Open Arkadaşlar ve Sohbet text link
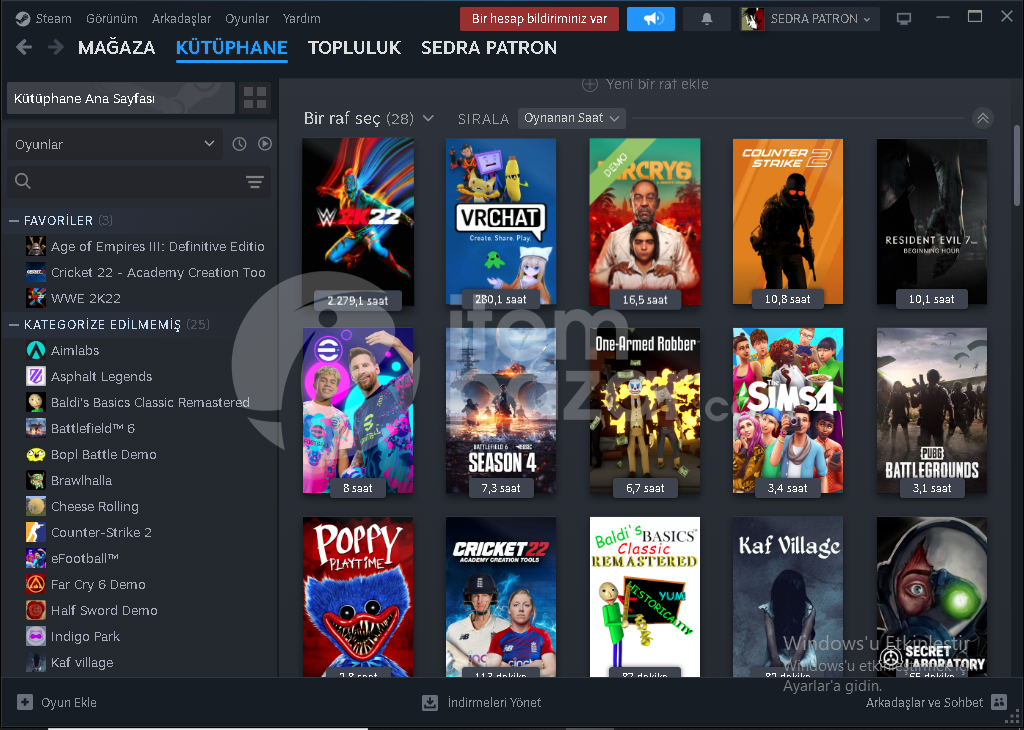1024x730 pixels. click(x=924, y=703)
